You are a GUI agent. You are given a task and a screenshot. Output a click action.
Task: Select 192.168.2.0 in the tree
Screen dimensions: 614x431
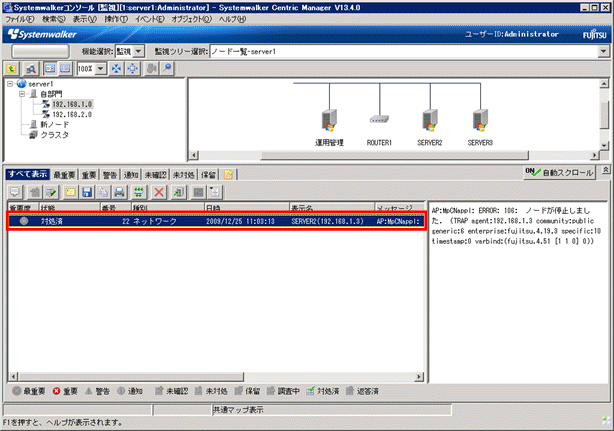(x=72, y=114)
